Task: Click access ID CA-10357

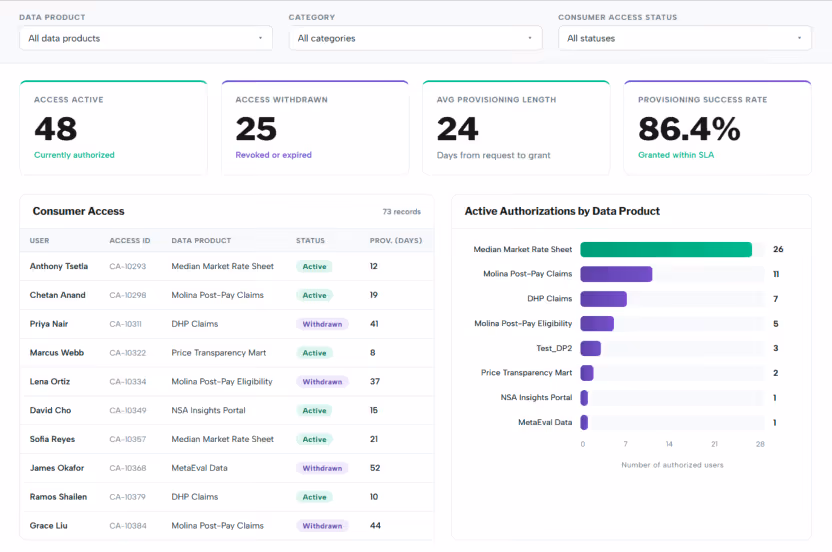Action: point(127,439)
